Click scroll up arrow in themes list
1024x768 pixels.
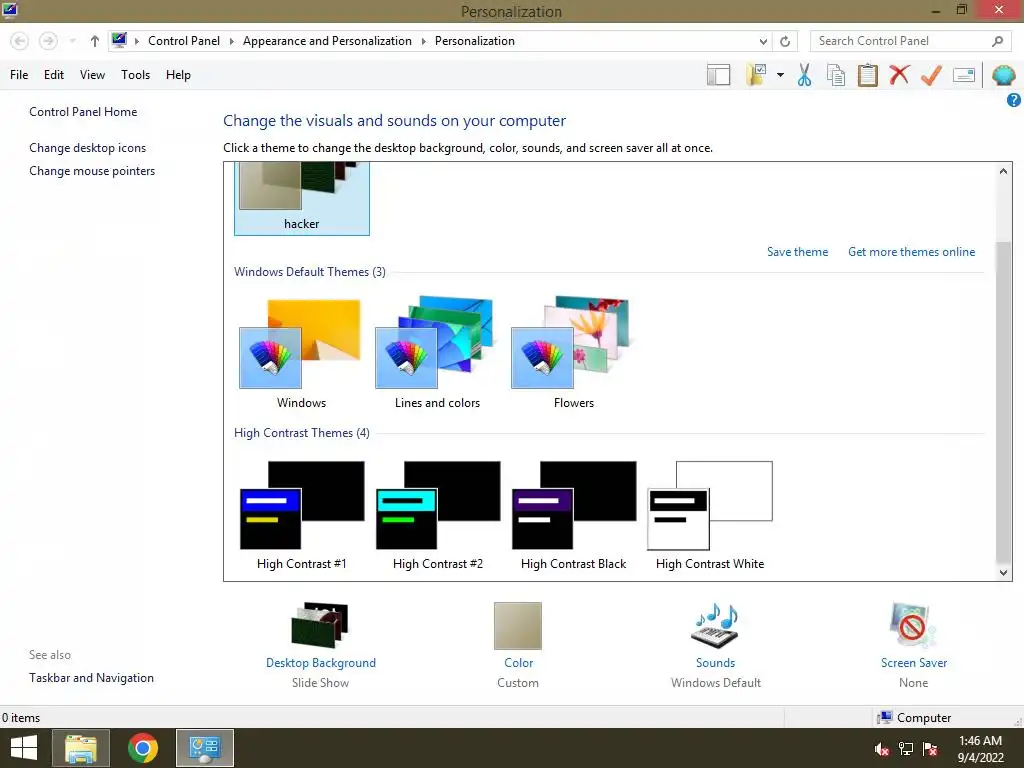coord(1003,171)
